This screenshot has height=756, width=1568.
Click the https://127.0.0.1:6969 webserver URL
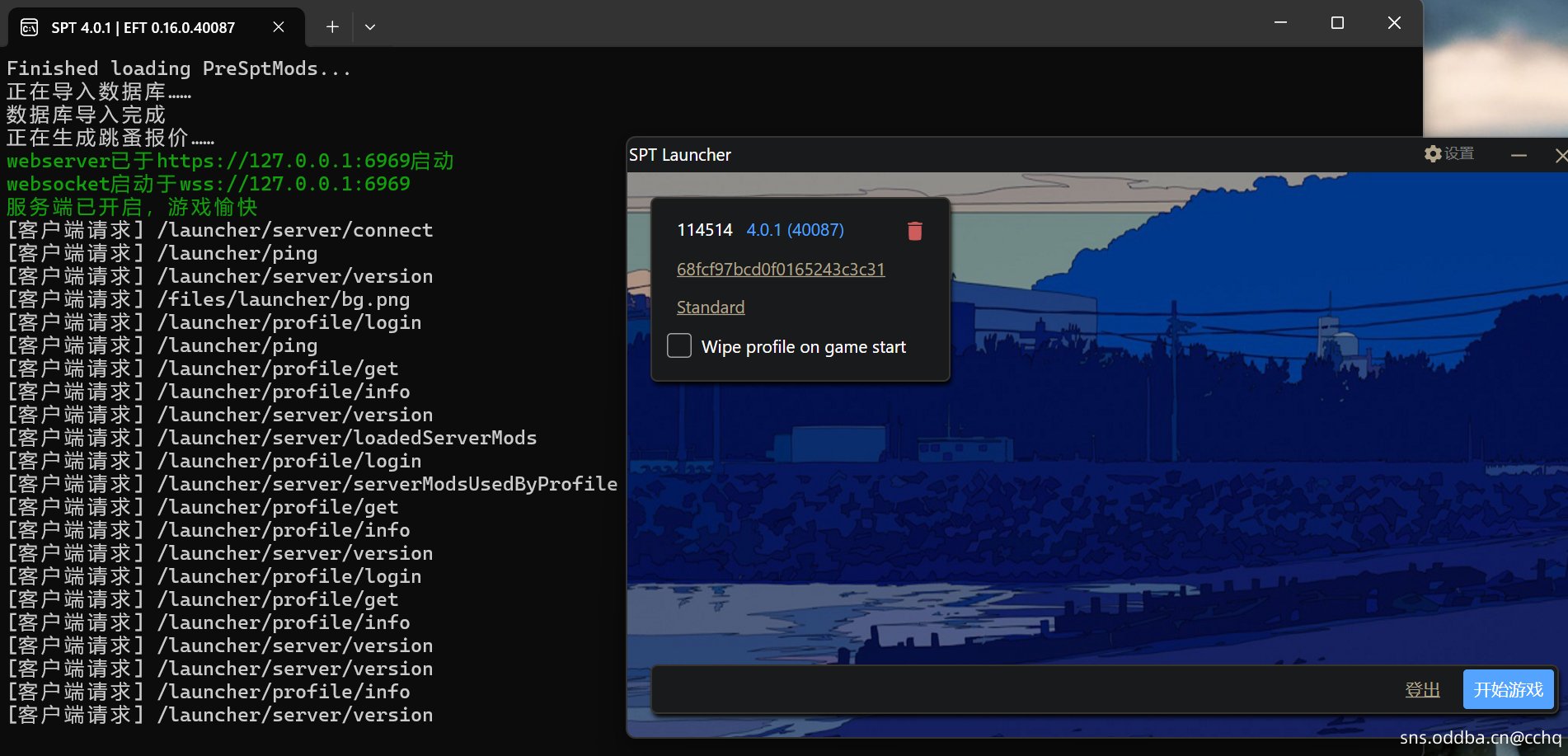coord(283,161)
